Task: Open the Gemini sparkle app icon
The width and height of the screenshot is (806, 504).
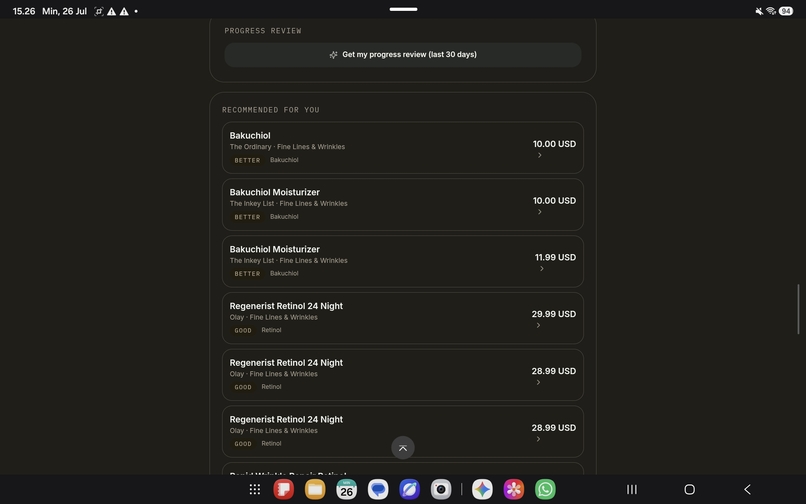Action: 482,489
